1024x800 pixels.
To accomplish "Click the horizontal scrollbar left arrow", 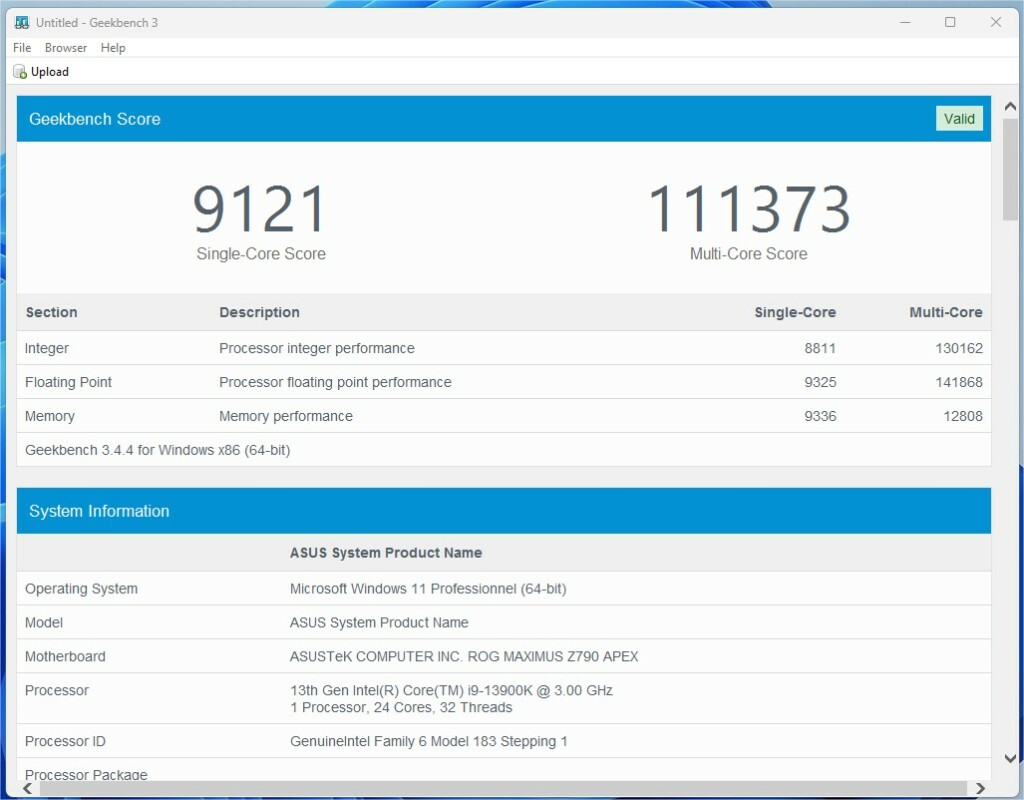I will point(27,788).
